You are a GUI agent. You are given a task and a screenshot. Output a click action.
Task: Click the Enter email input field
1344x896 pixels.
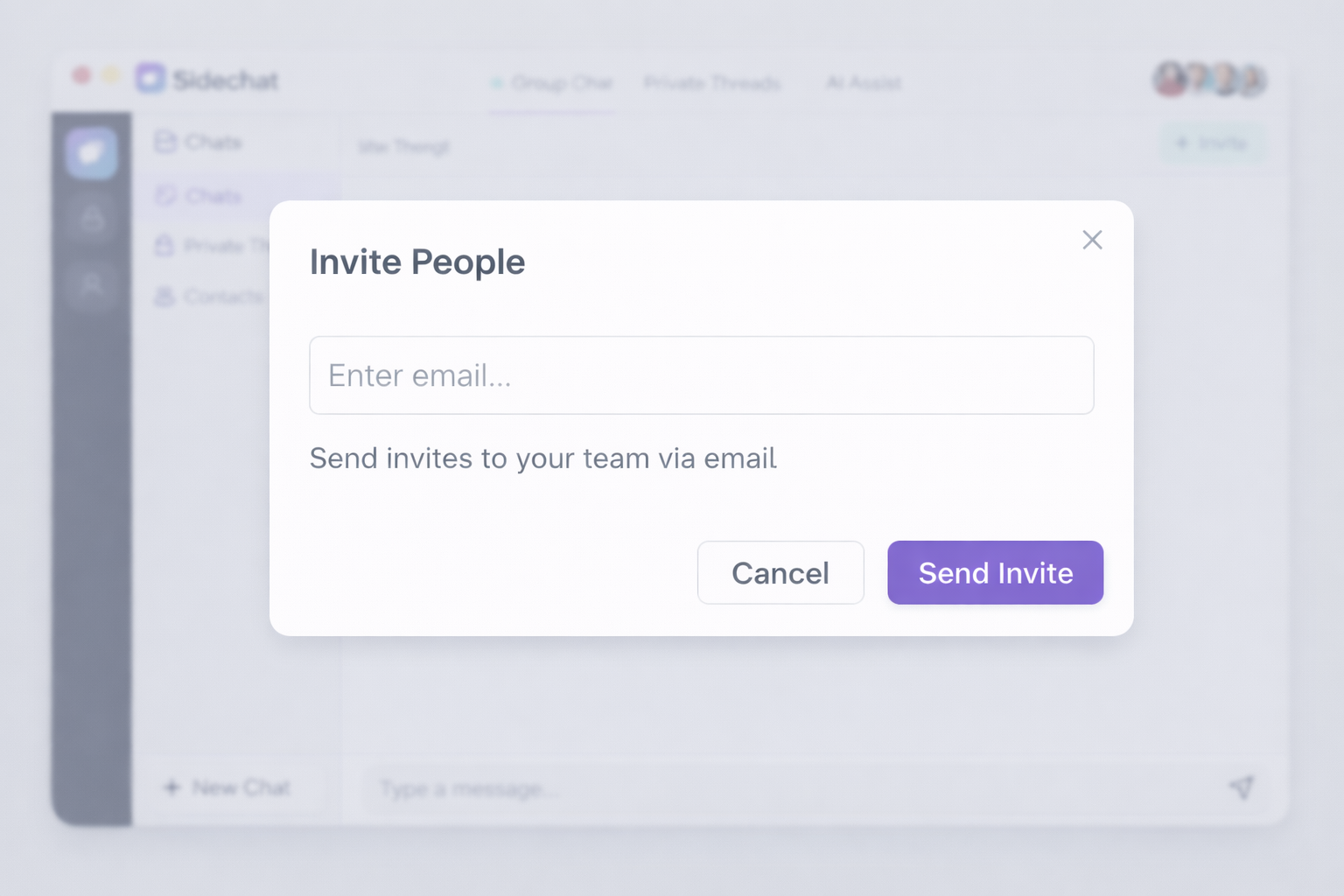tap(701, 374)
